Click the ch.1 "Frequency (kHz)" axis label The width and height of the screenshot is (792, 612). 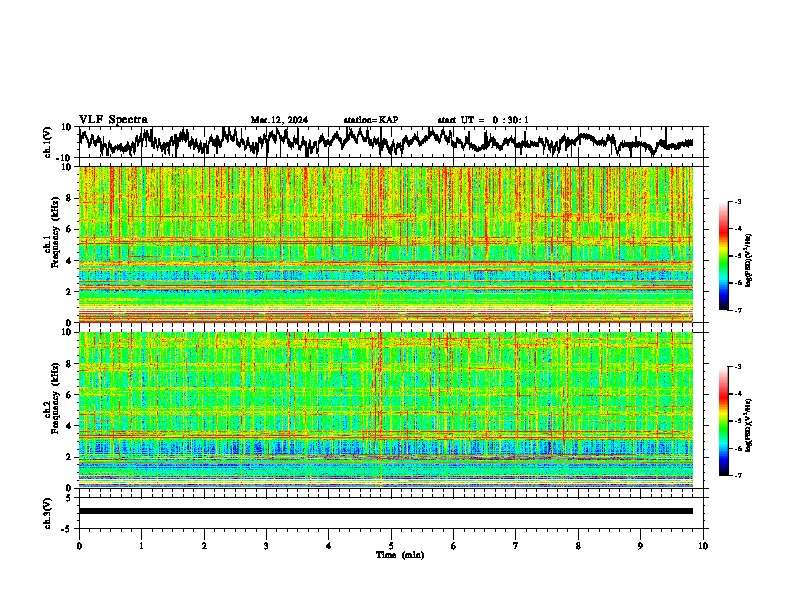click(55, 231)
